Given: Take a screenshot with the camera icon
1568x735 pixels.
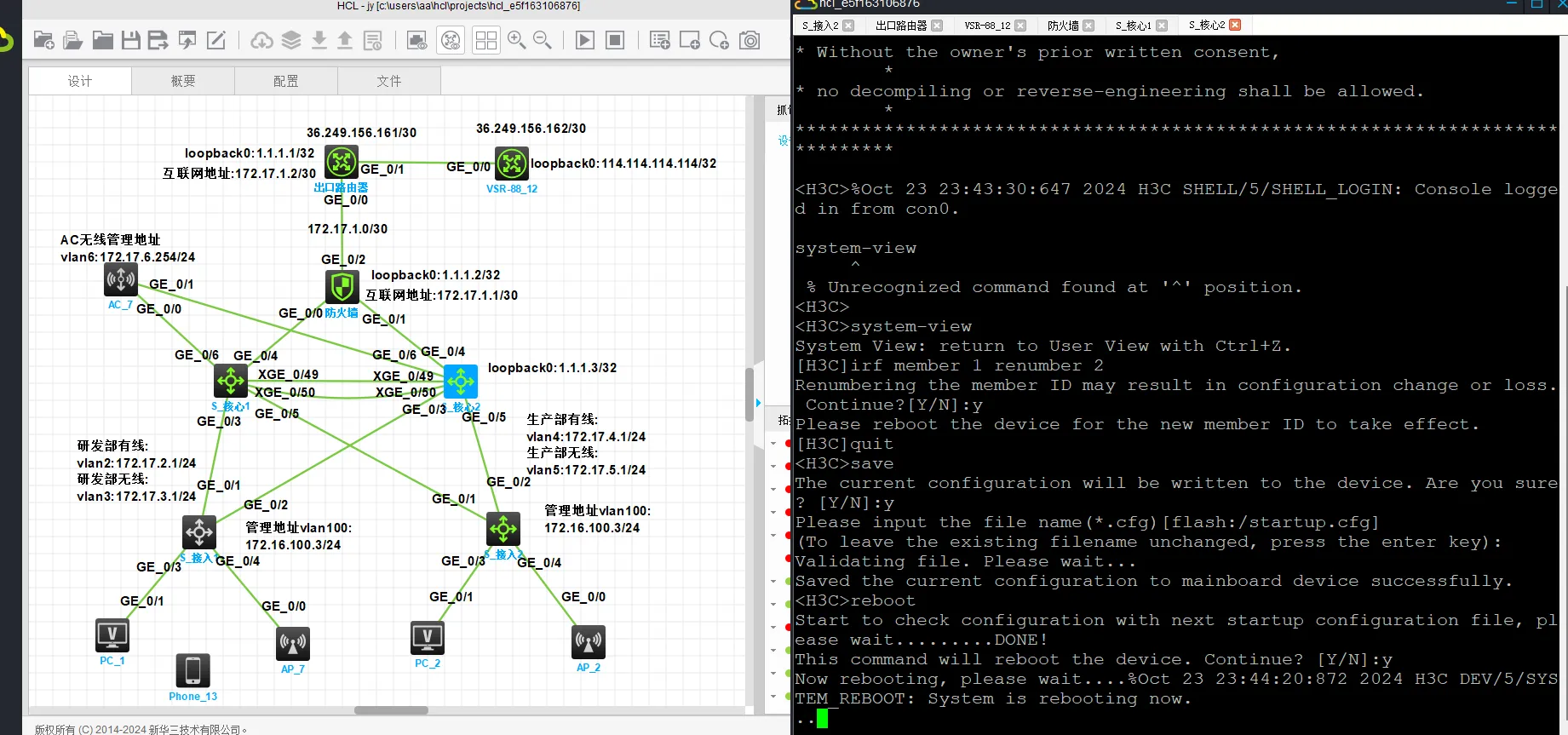Looking at the screenshot, I should 750,40.
